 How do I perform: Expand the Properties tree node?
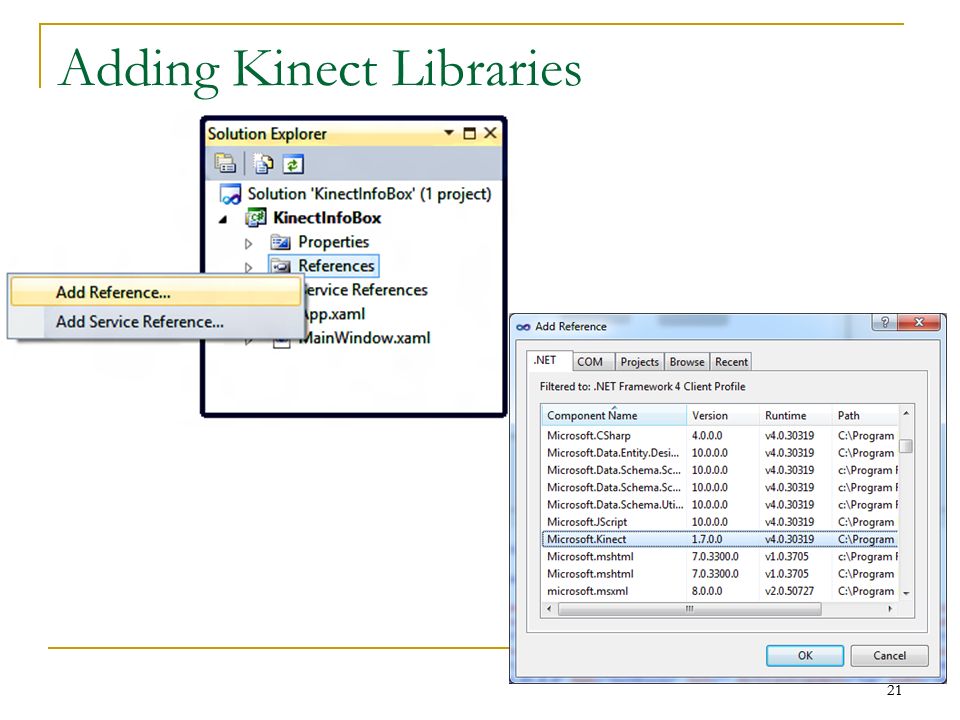249,243
